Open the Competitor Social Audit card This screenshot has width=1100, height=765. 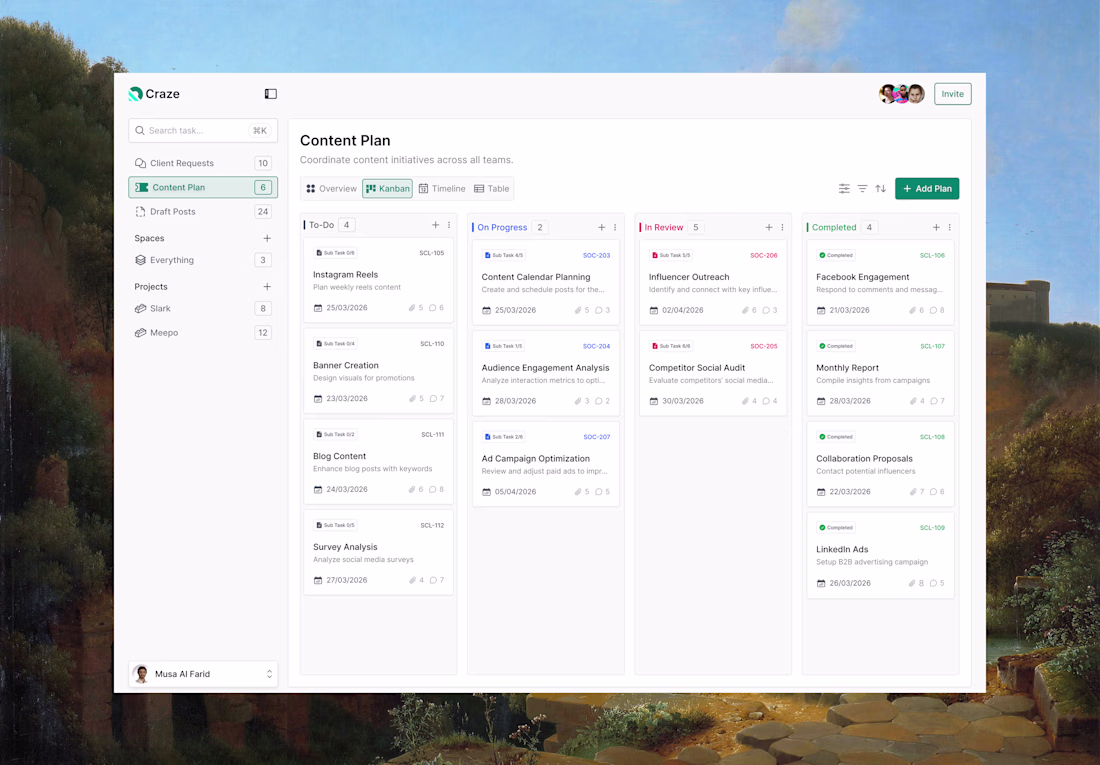point(713,373)
